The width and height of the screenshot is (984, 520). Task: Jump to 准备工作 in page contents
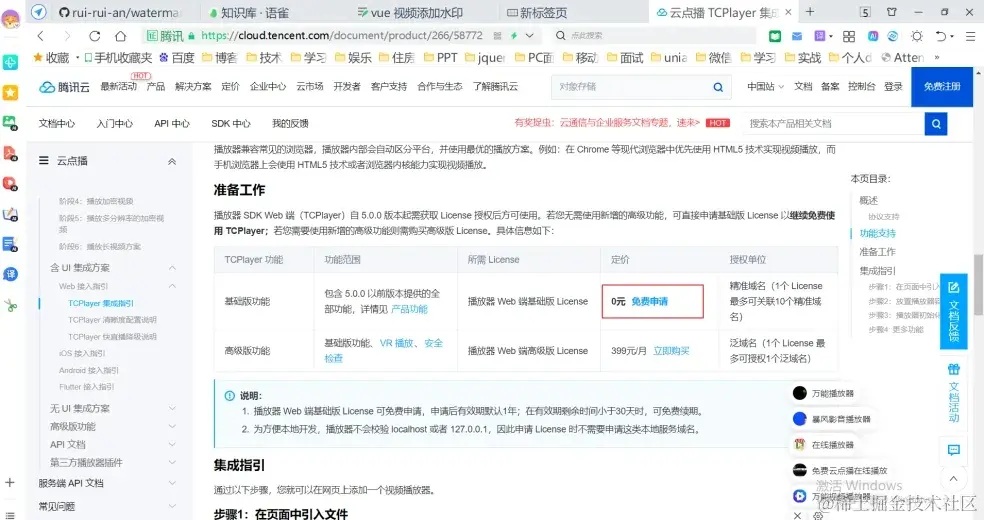click(877, 252)
